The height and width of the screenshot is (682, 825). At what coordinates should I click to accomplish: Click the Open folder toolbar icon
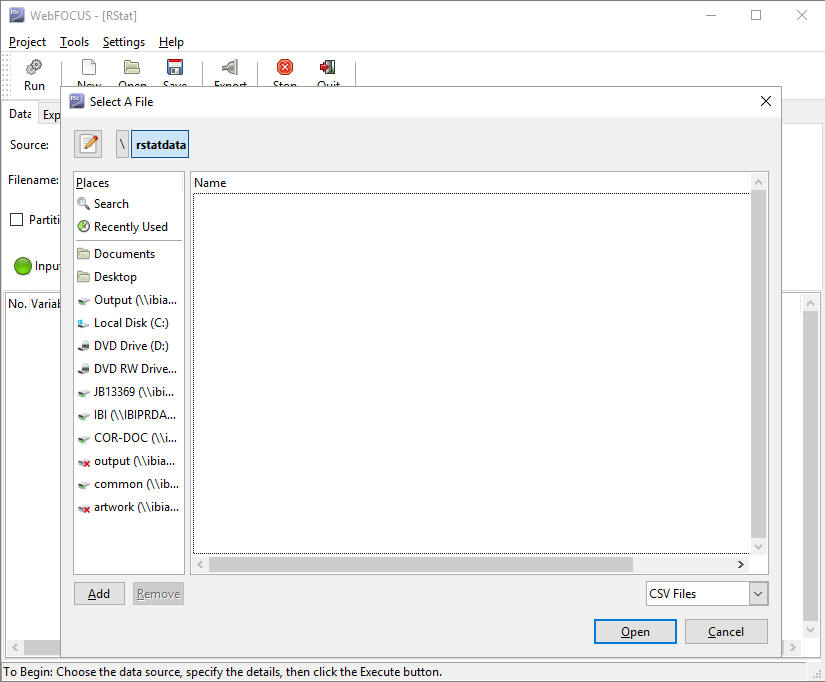(x=132, y=67)
